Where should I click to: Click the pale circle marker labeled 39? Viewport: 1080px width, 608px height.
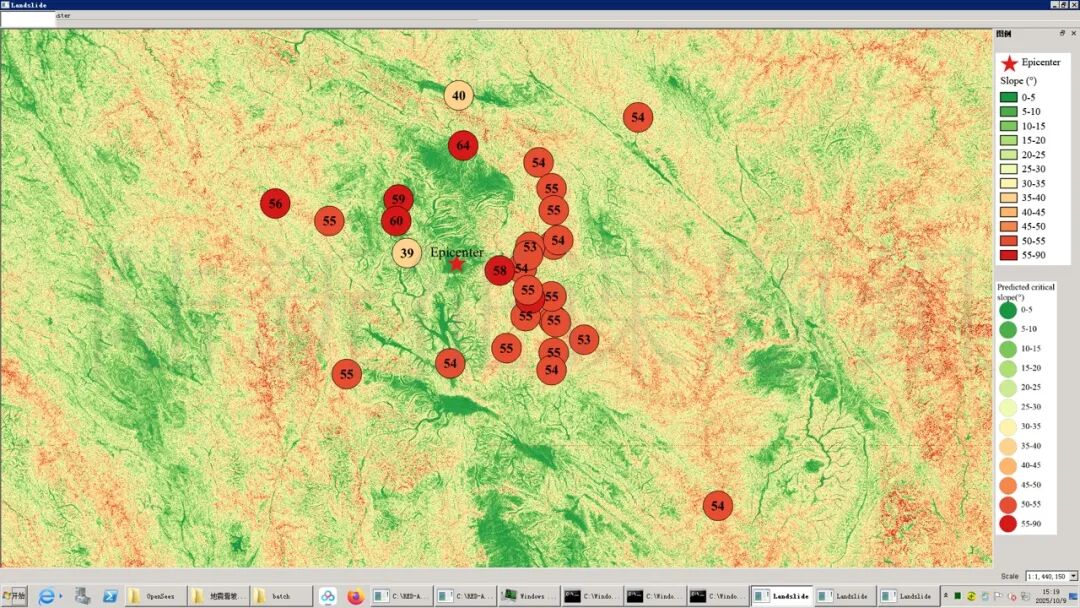pos(406,253)
